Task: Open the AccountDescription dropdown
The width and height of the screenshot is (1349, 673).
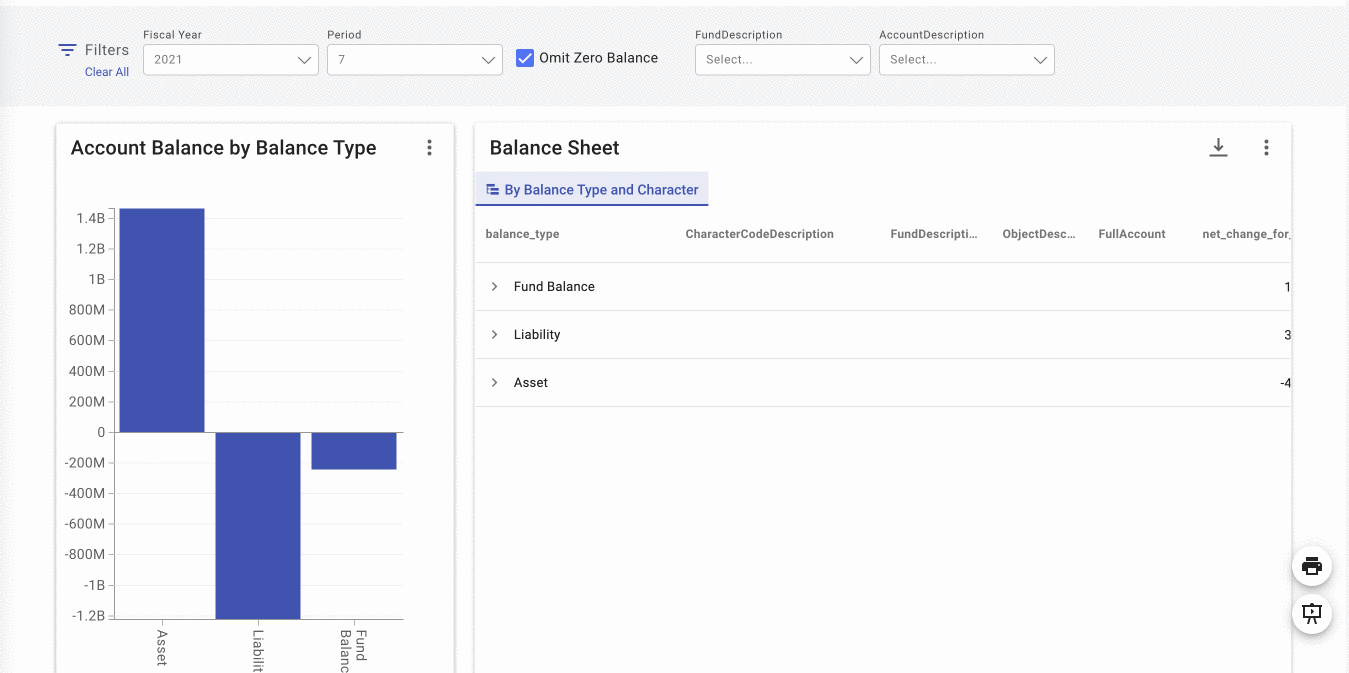Action: click(x=967, y=60)
